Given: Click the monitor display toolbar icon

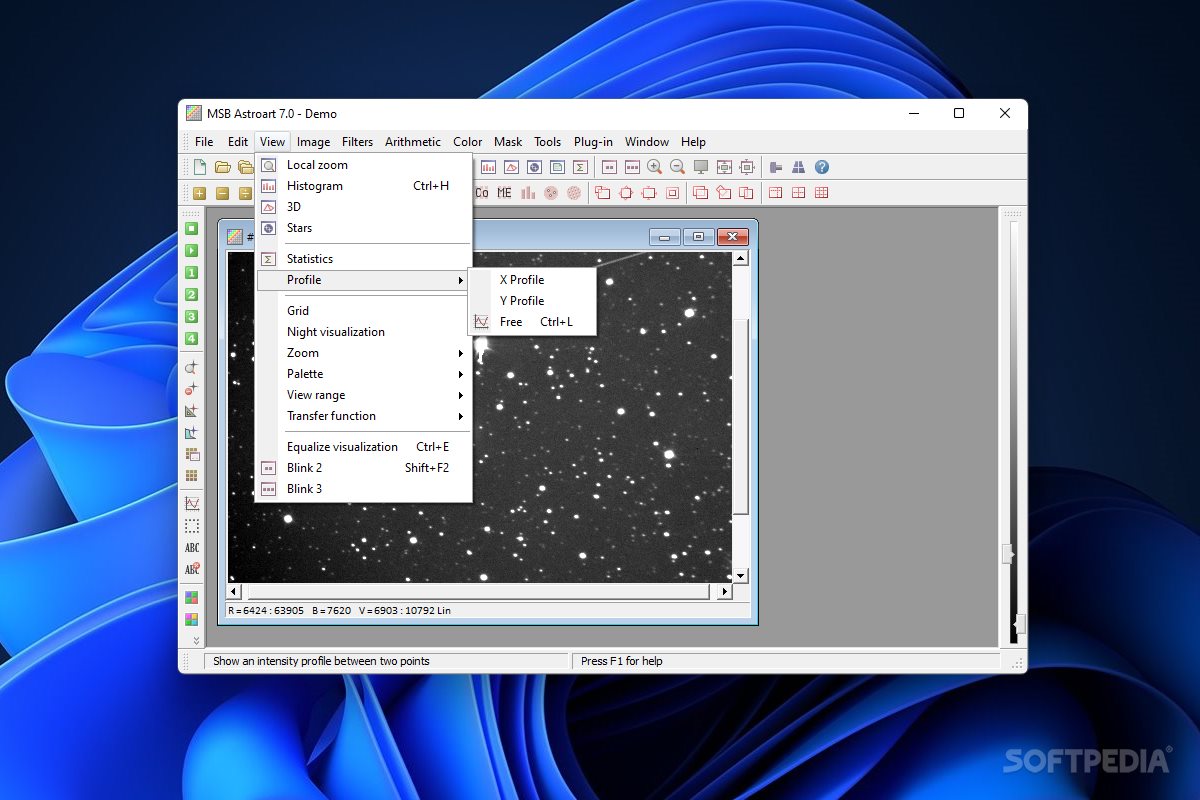Looking at the screenshot, I should (701, 167).
